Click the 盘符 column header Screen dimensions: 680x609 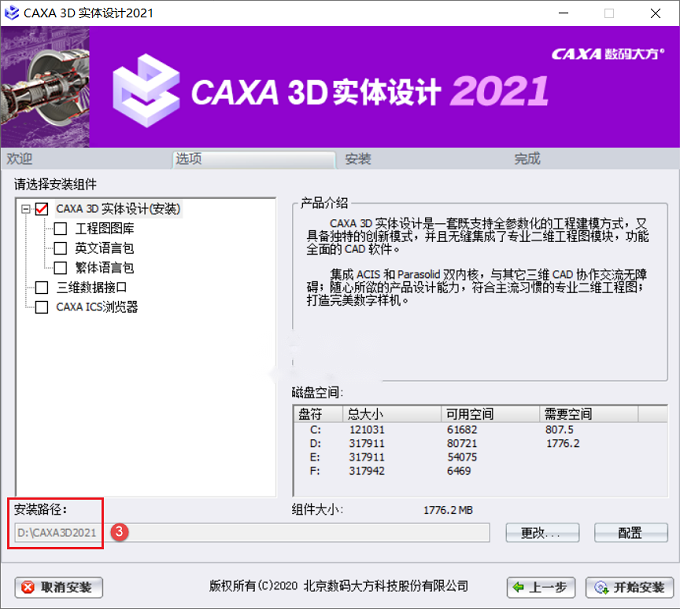tap(318, 414)
